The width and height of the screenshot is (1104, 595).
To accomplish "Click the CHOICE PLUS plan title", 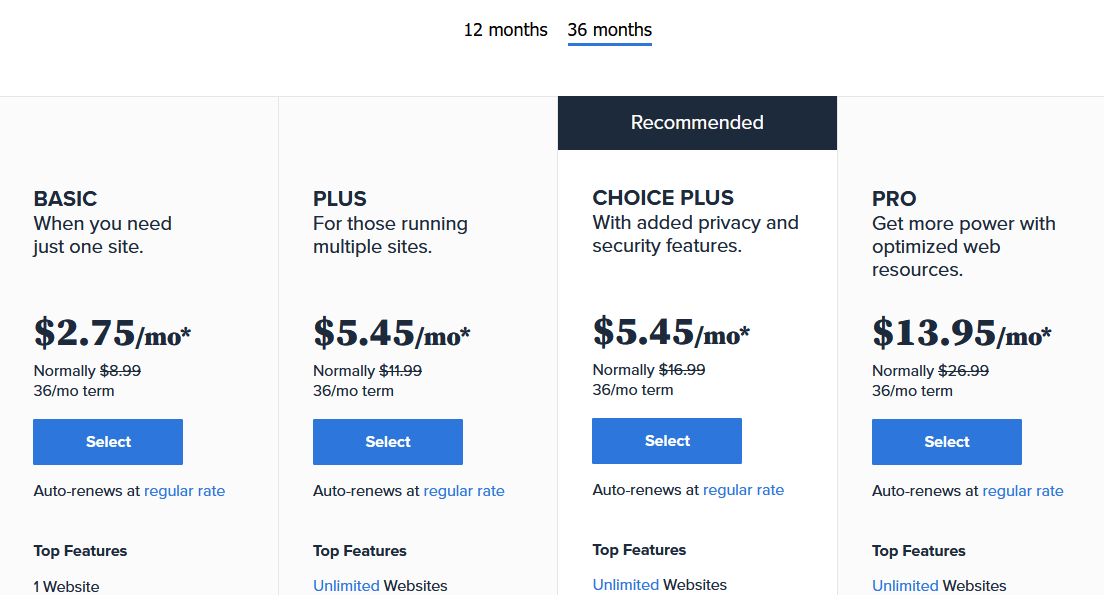I will tap(663, 198).
